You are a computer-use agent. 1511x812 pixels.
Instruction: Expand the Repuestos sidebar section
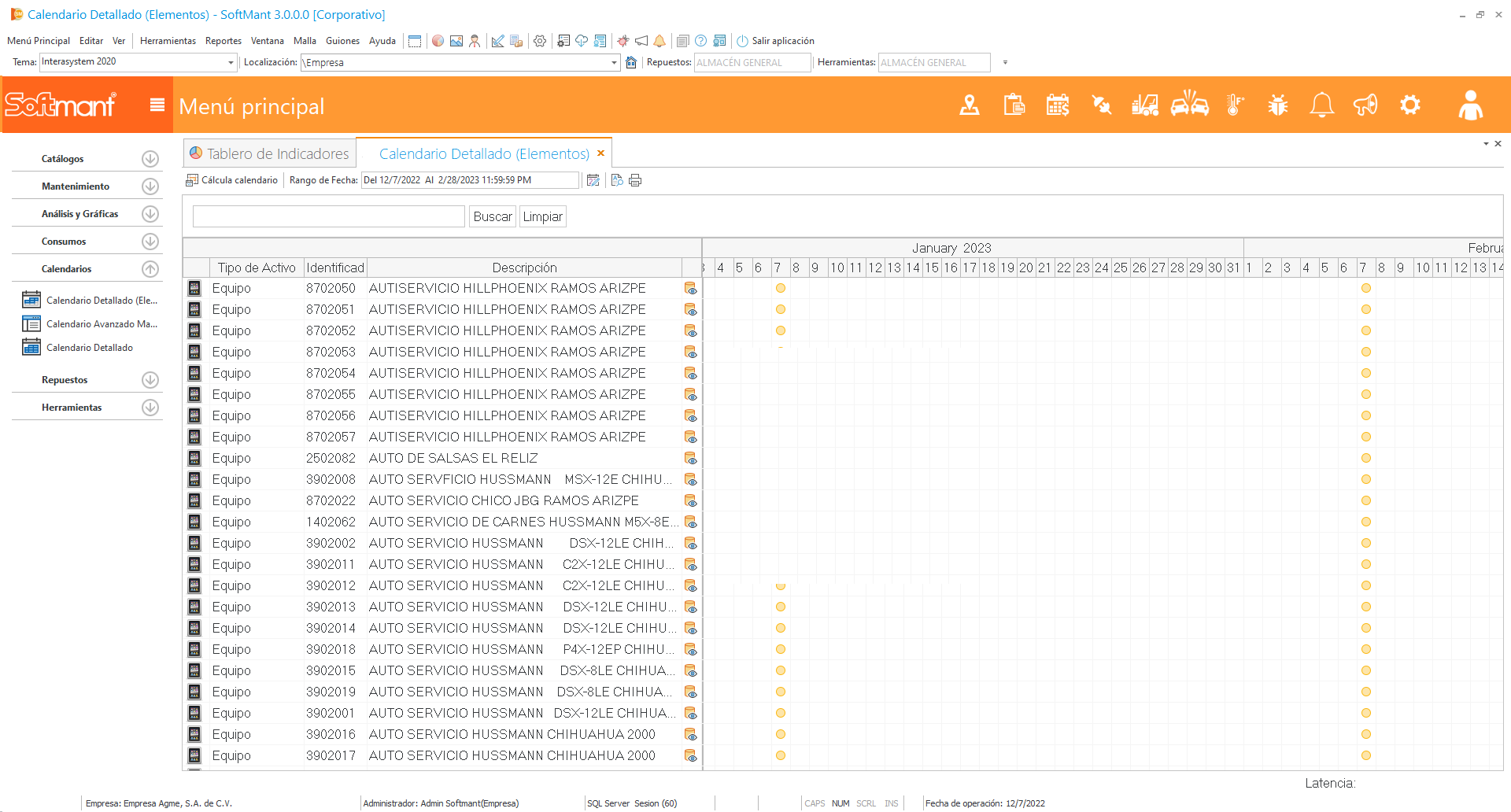click(150, 380)
